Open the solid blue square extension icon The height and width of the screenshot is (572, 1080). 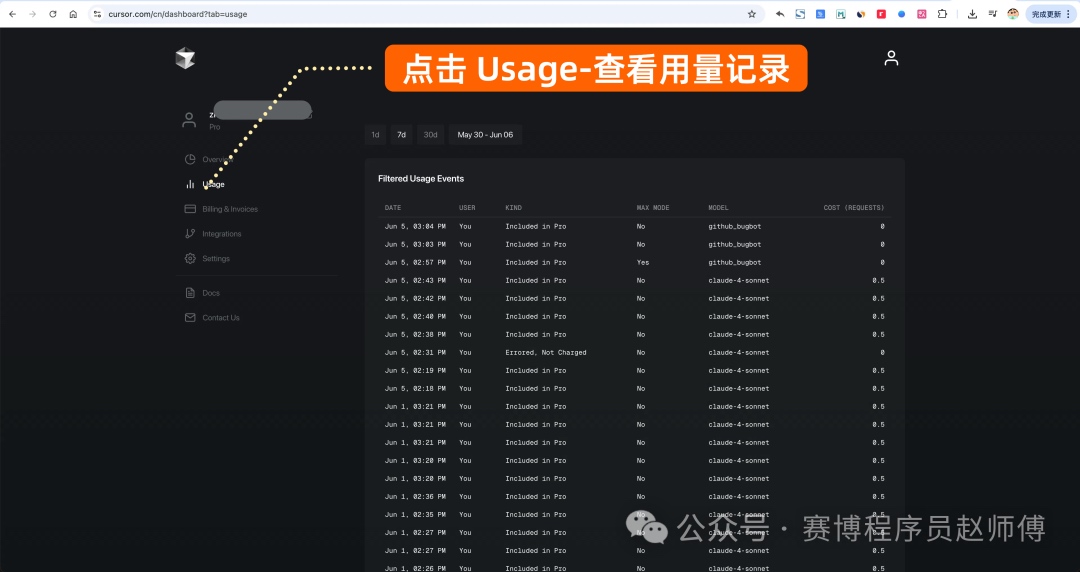click(820, 14)
